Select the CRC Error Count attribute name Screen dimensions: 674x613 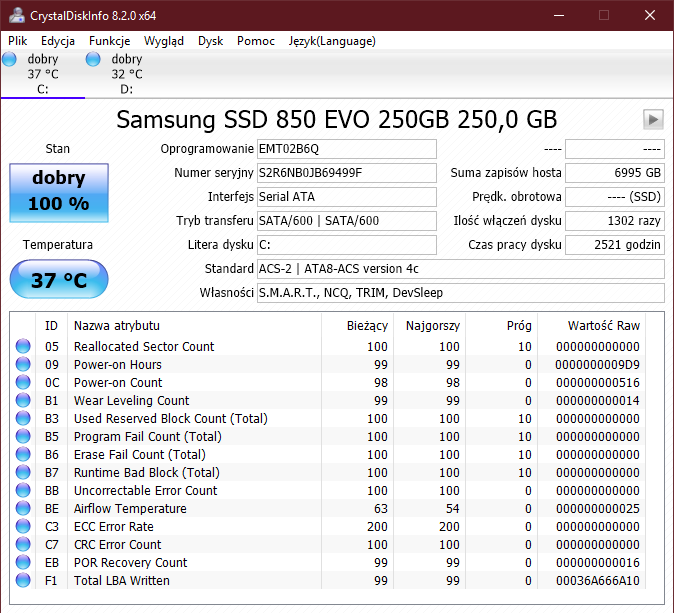[x=117, y=545]
